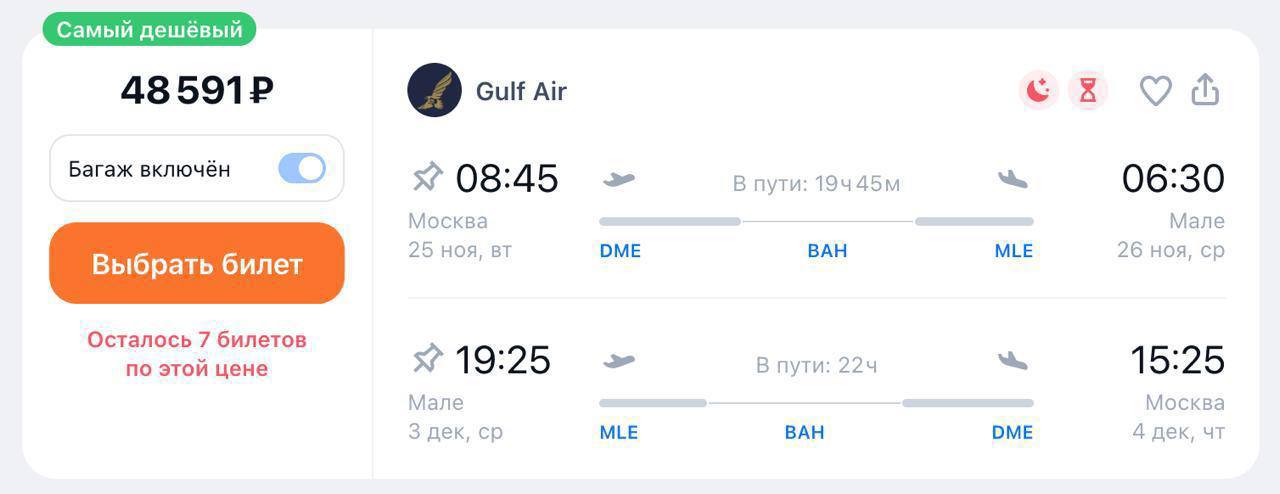Click the long layover hourglass icon
This screenshot has width=1280, height=494.
[1088, 91]
